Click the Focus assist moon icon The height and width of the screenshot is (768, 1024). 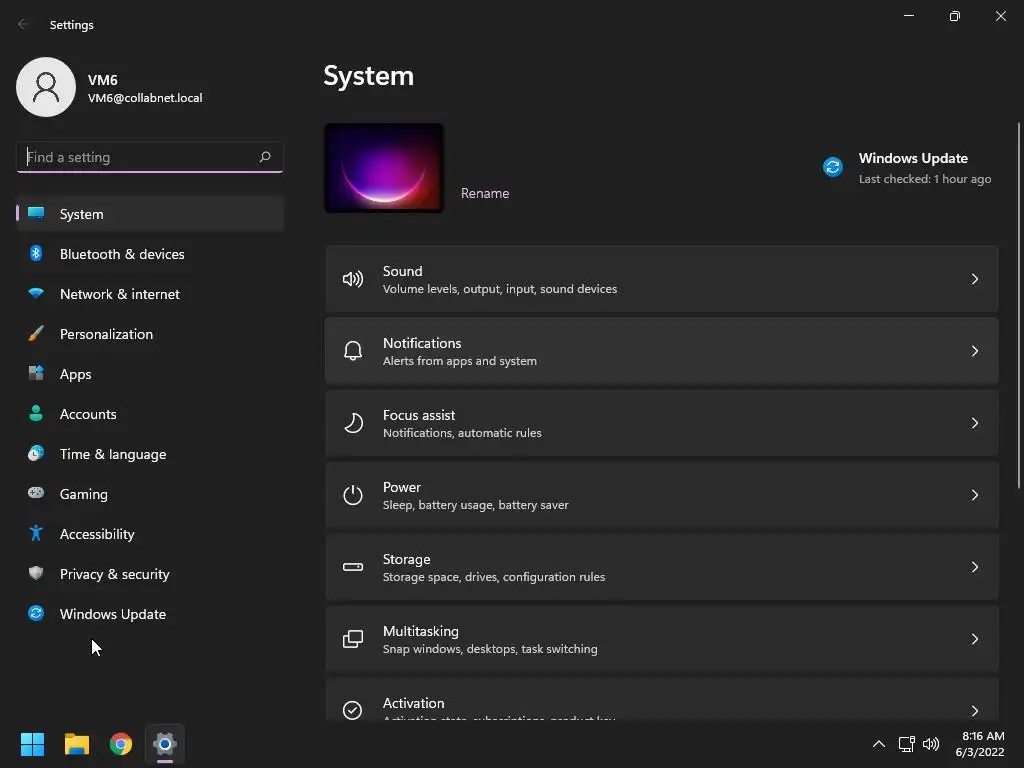353,423
